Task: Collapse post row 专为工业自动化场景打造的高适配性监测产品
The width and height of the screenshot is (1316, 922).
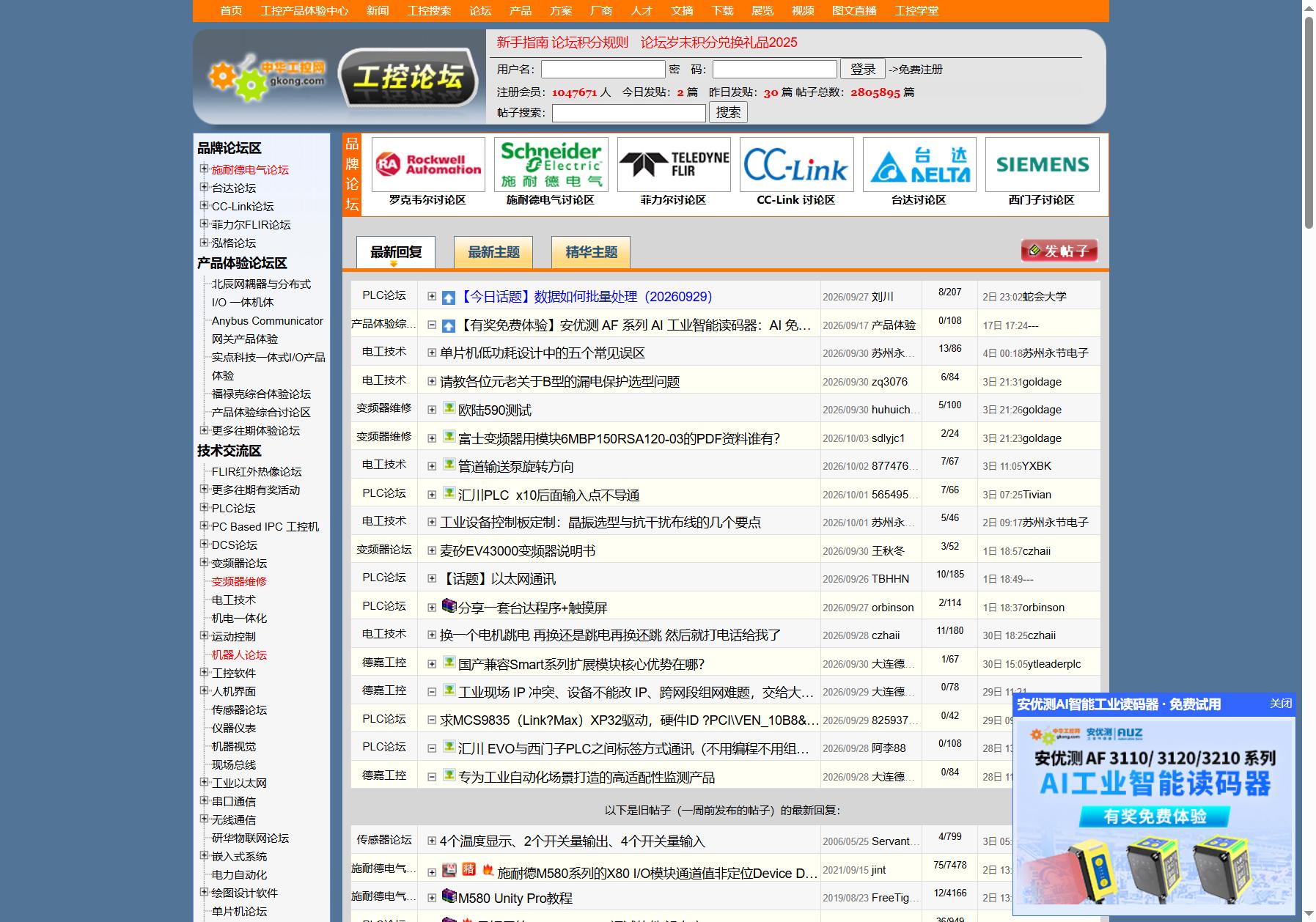Action: 432,776
